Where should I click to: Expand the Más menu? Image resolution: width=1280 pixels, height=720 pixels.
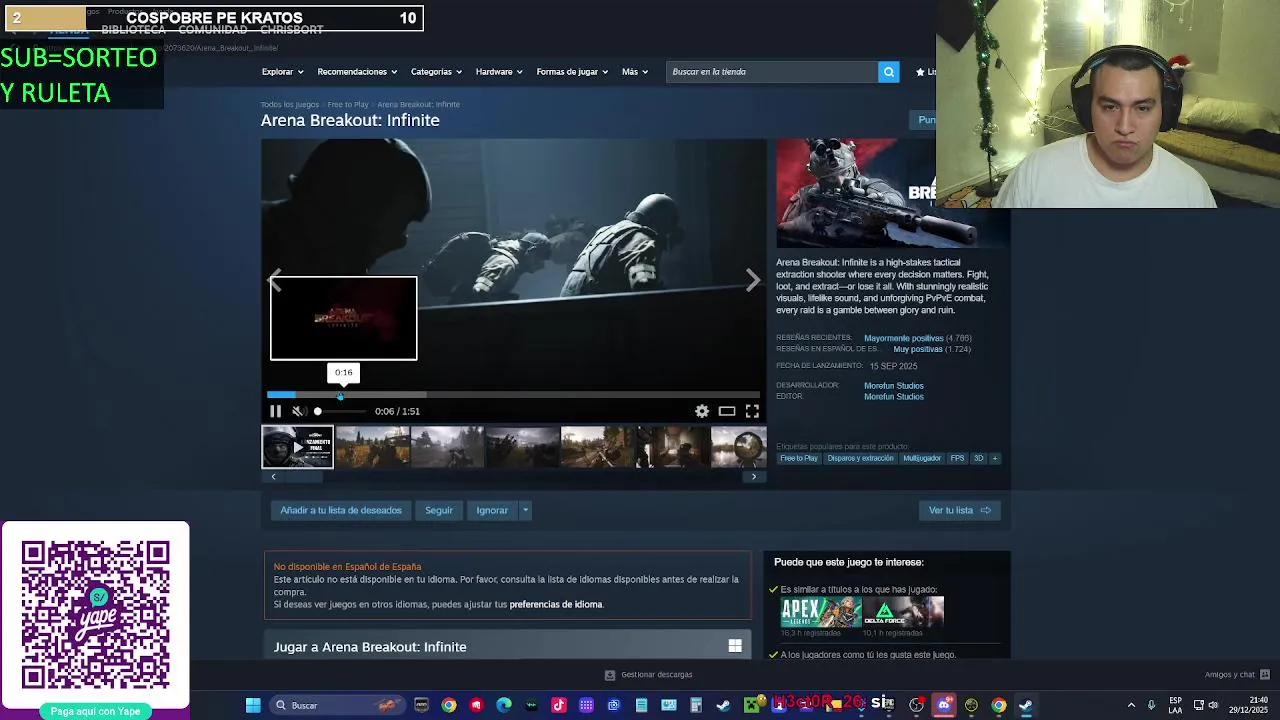pyautogui.click(x=635, y=72)
